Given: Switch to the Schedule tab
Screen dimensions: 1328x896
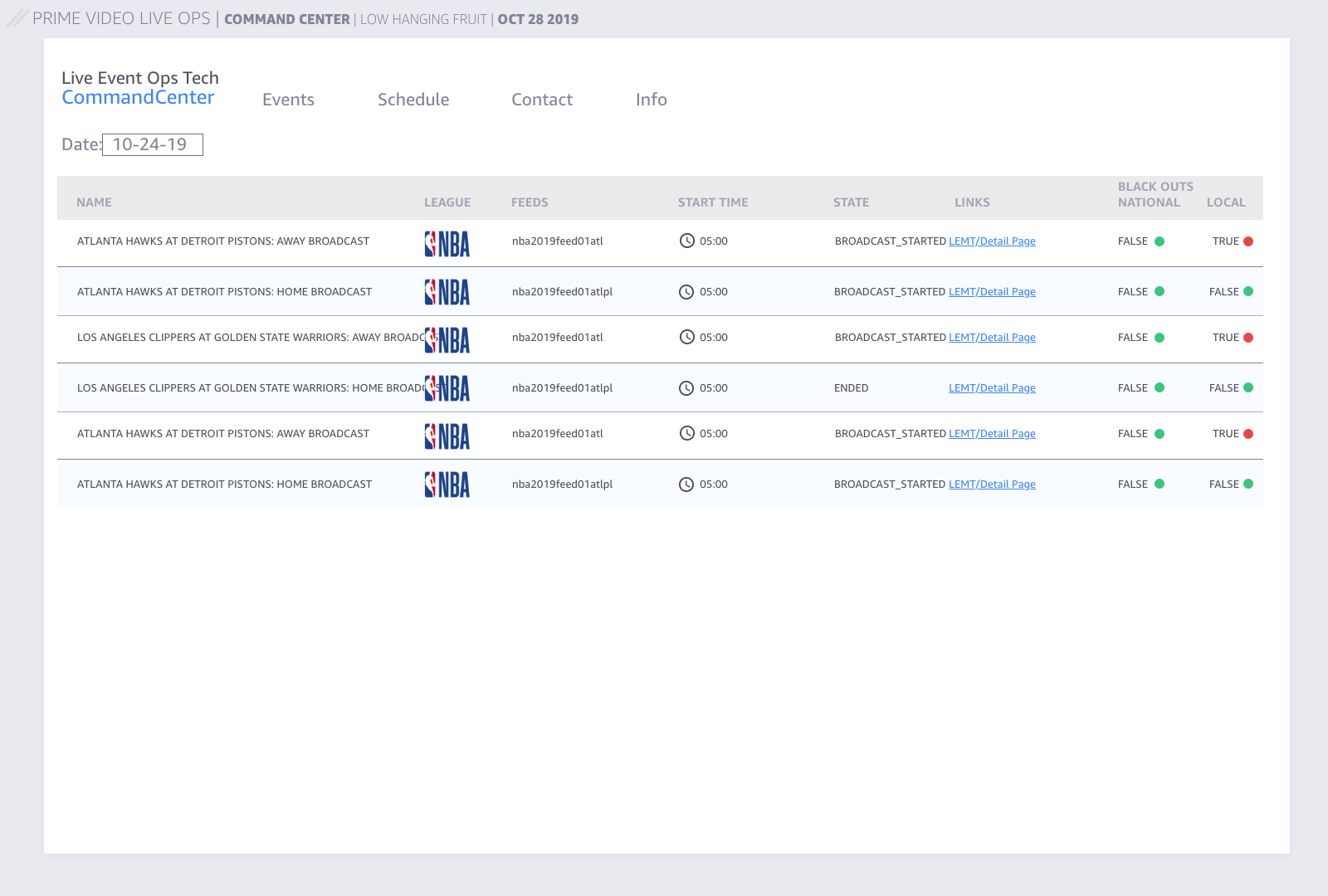Looking at the screenshot, I should [x=413, y=100].
